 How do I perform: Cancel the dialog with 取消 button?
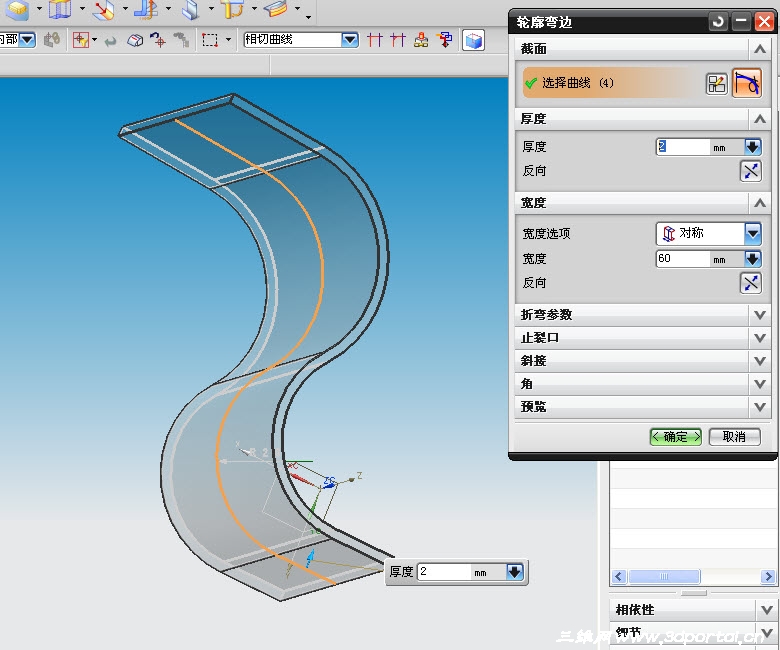(734, 437)
